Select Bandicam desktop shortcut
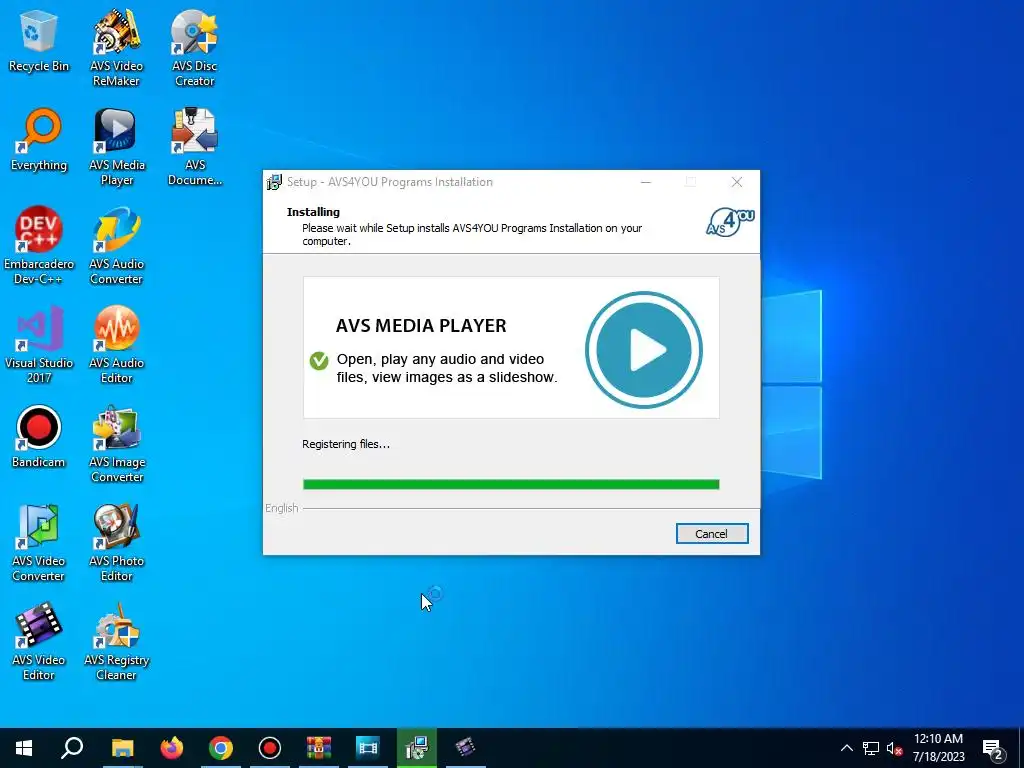Image resolution: width=1024 pixels, height=768 pixels. coord(39,437)
